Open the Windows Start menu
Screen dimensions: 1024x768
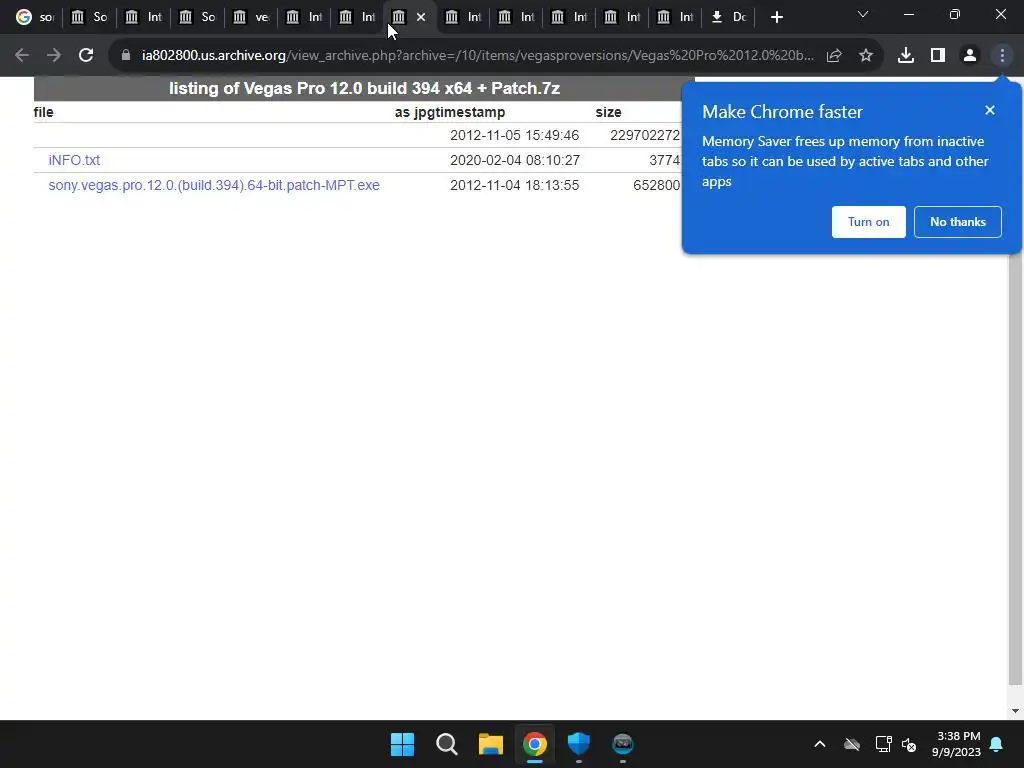pos(402,744)
